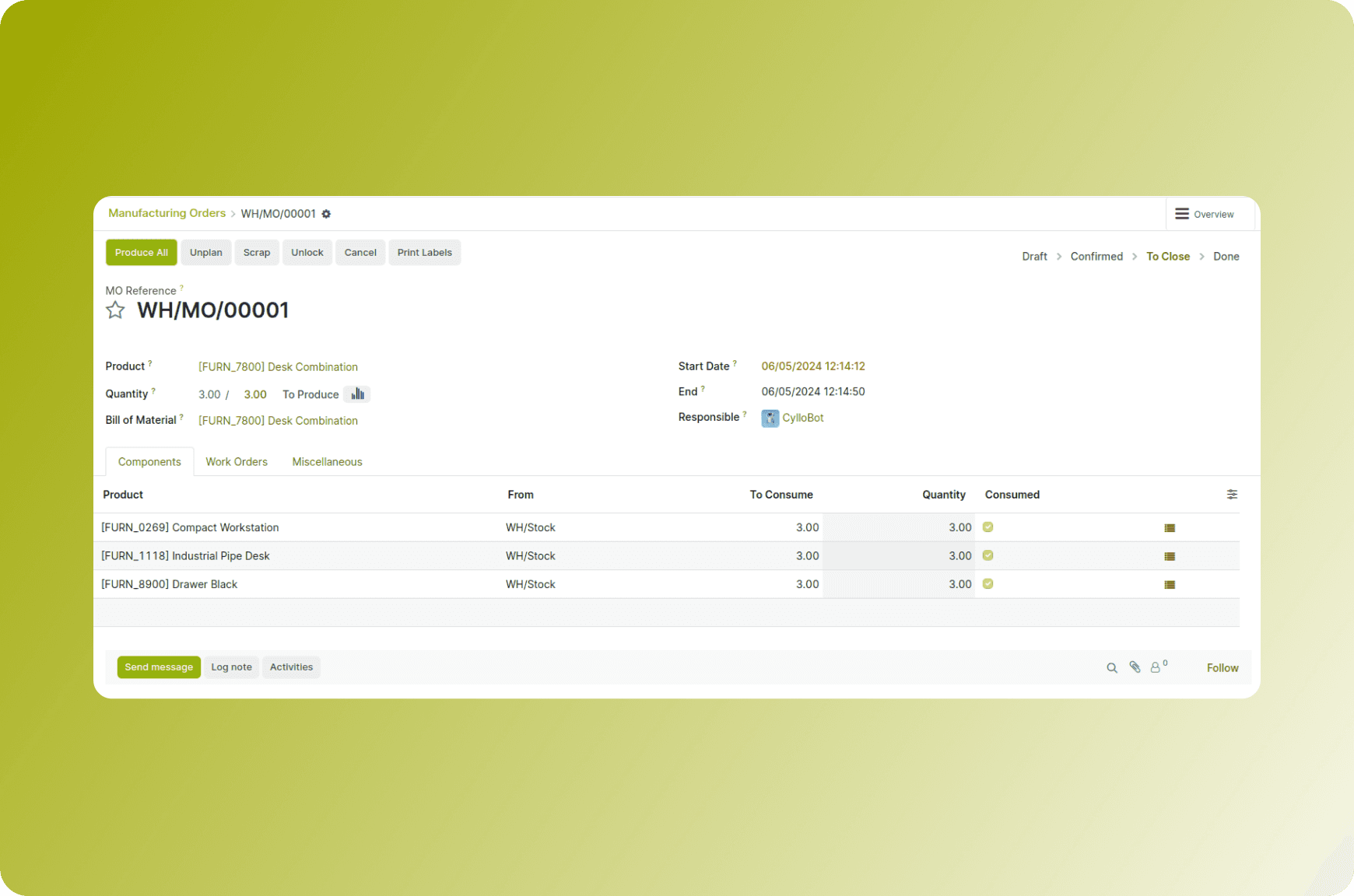This screenshot has height=896, width=1354.
Task: Open followers icon showing 0
Action: tap(1159, 667)
